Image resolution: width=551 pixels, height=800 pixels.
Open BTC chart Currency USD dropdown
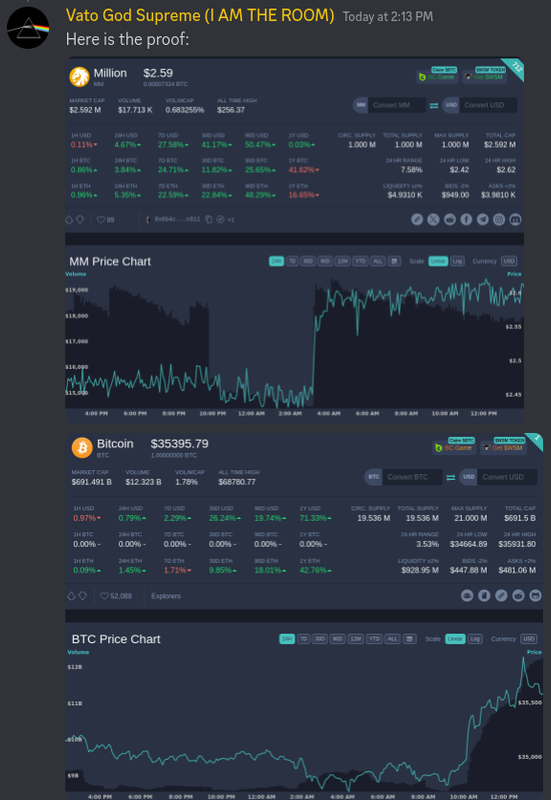point(529,639)
